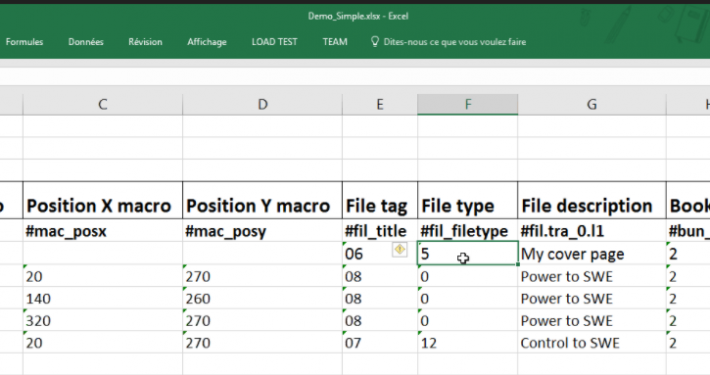Select the Affichage tab

207,42
